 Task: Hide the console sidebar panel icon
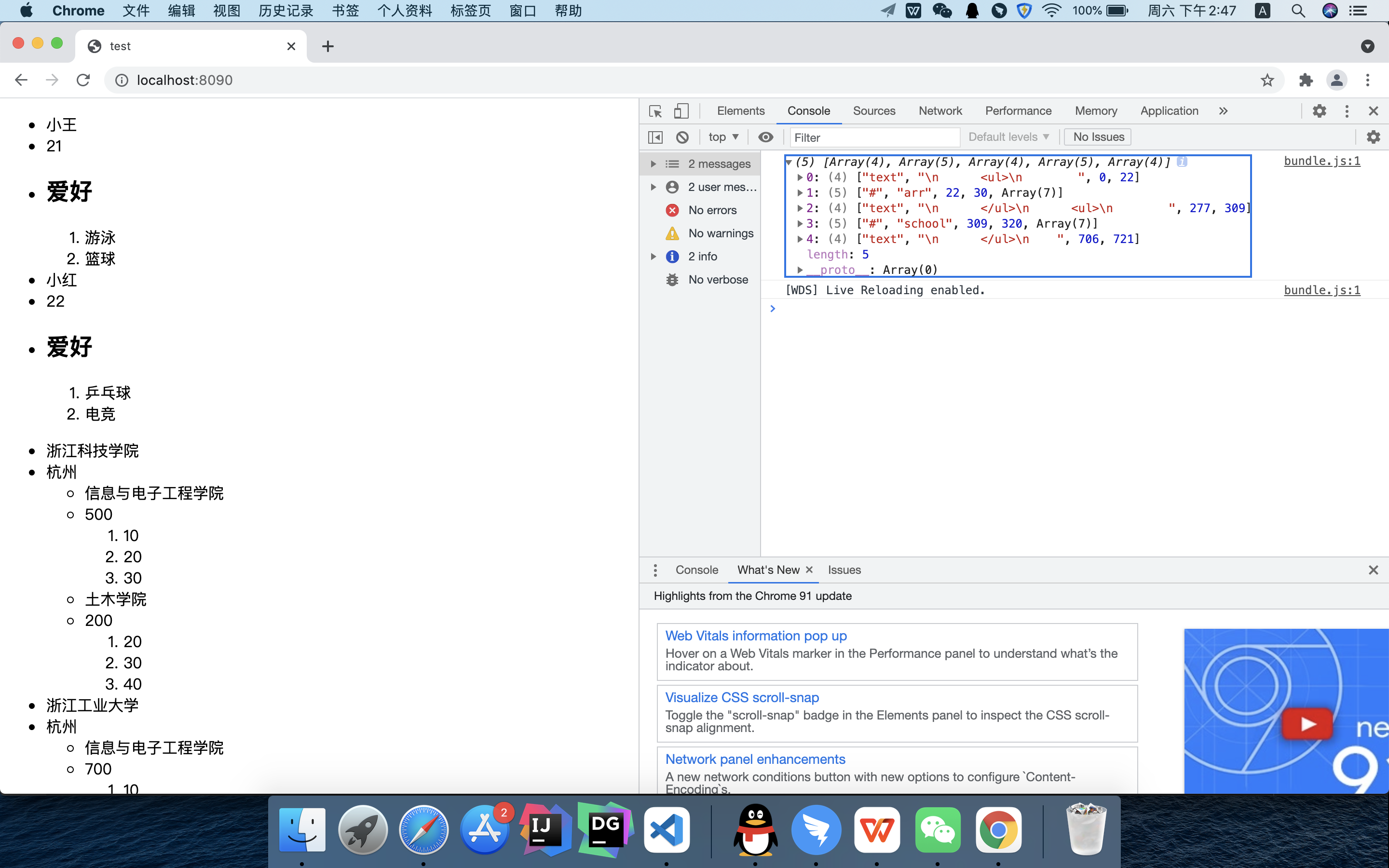coord(655,137)
